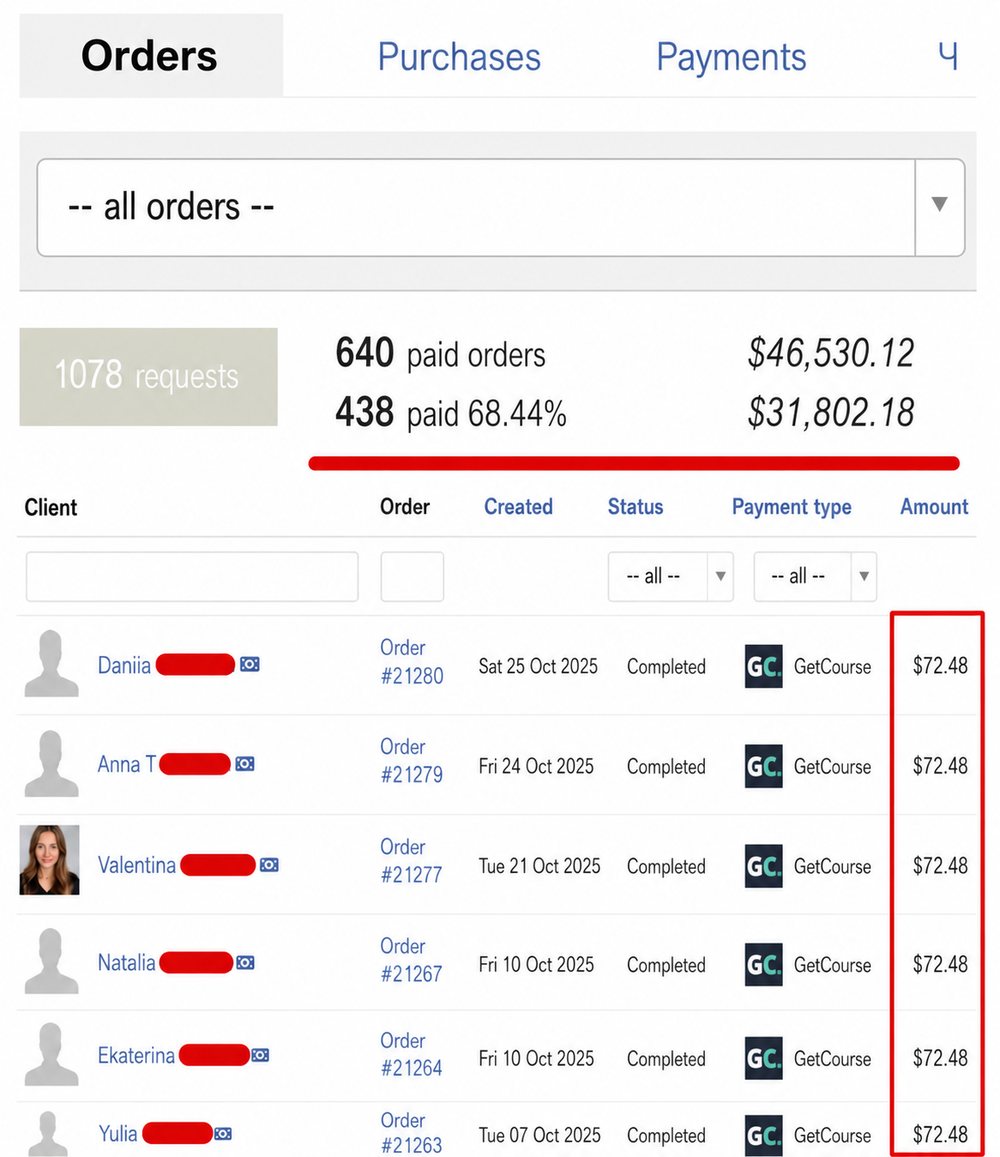Click the small blue icon beside Anna T
Viewport: 1000px width, 1157px height.
pos(245,764)
